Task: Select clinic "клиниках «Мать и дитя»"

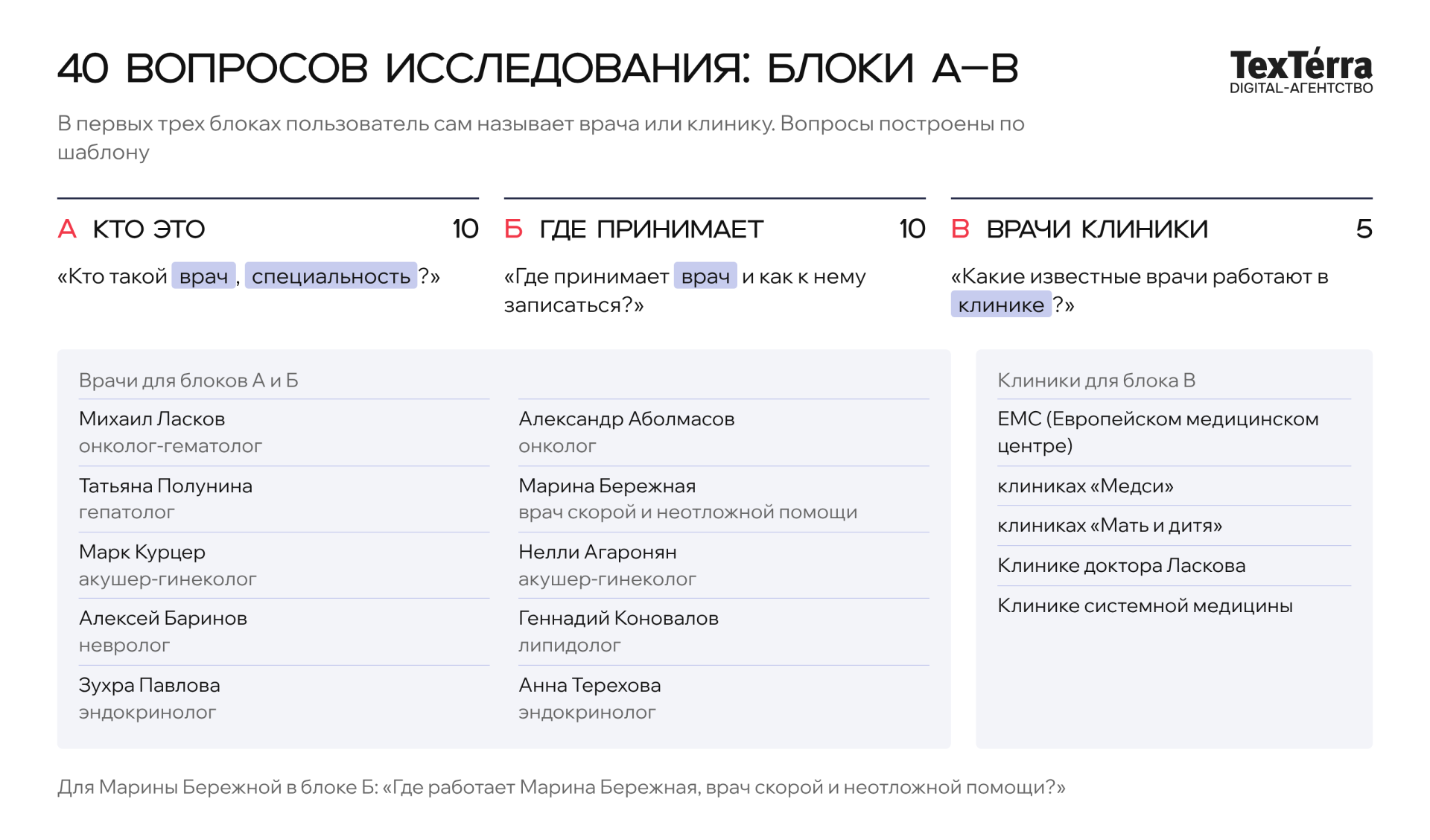Action: click(x=1110, y=525)
